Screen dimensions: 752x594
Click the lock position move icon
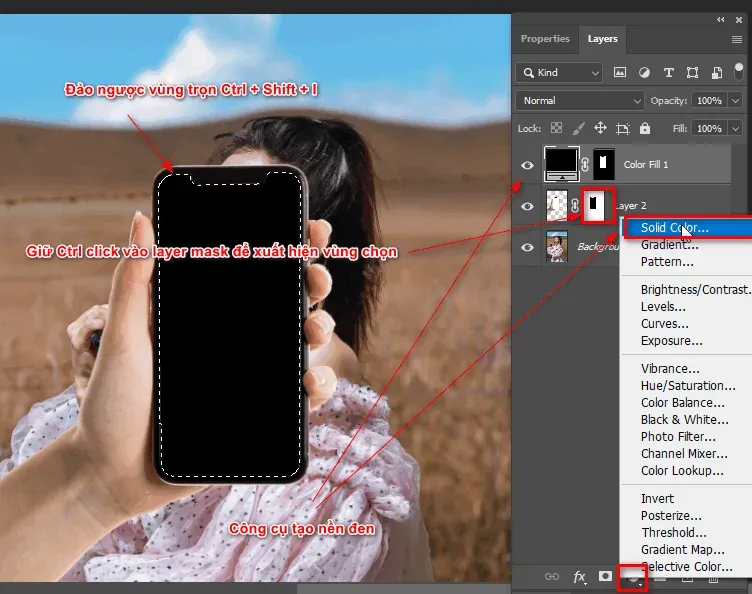pos(601,129)
